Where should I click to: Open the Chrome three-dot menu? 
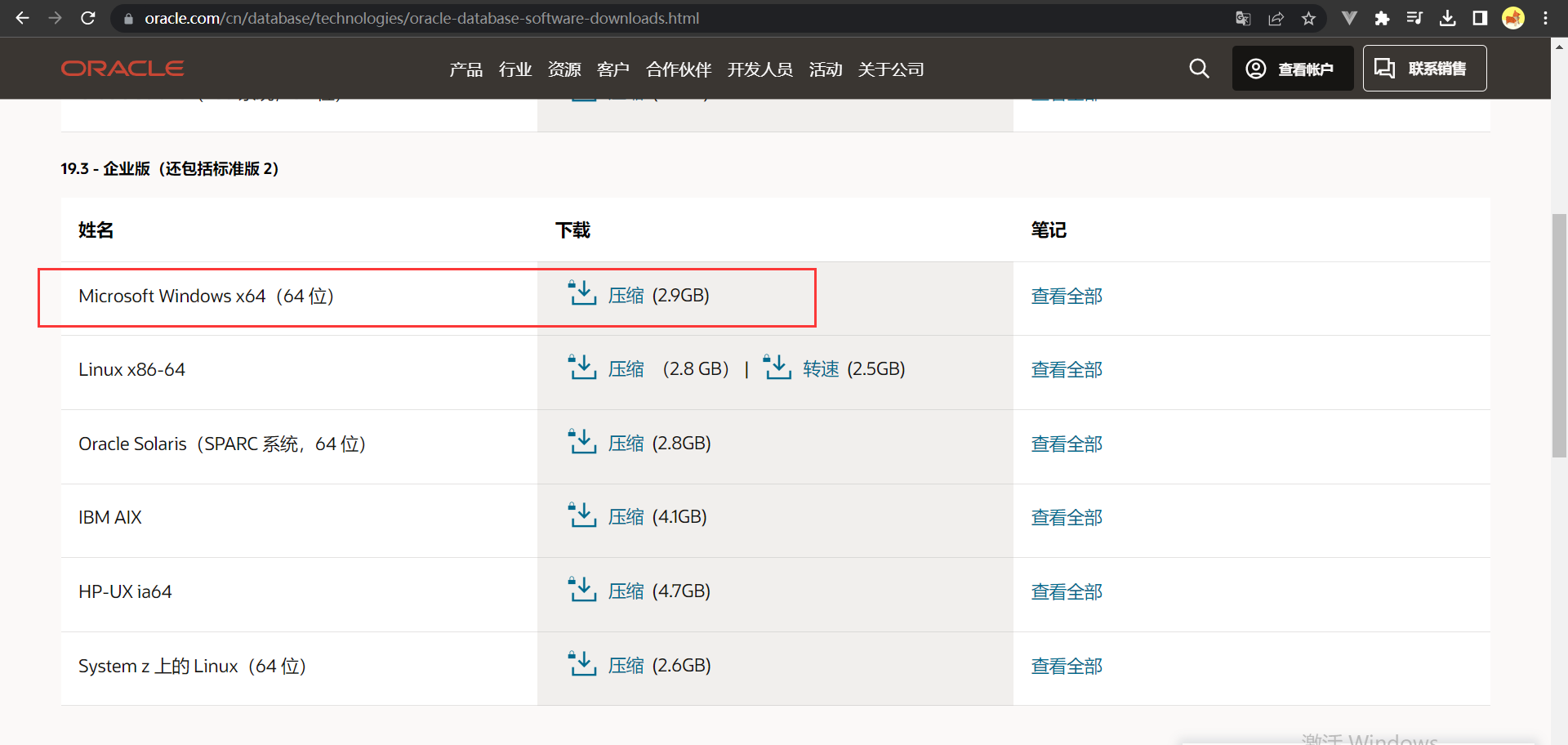click(1545, 18)
